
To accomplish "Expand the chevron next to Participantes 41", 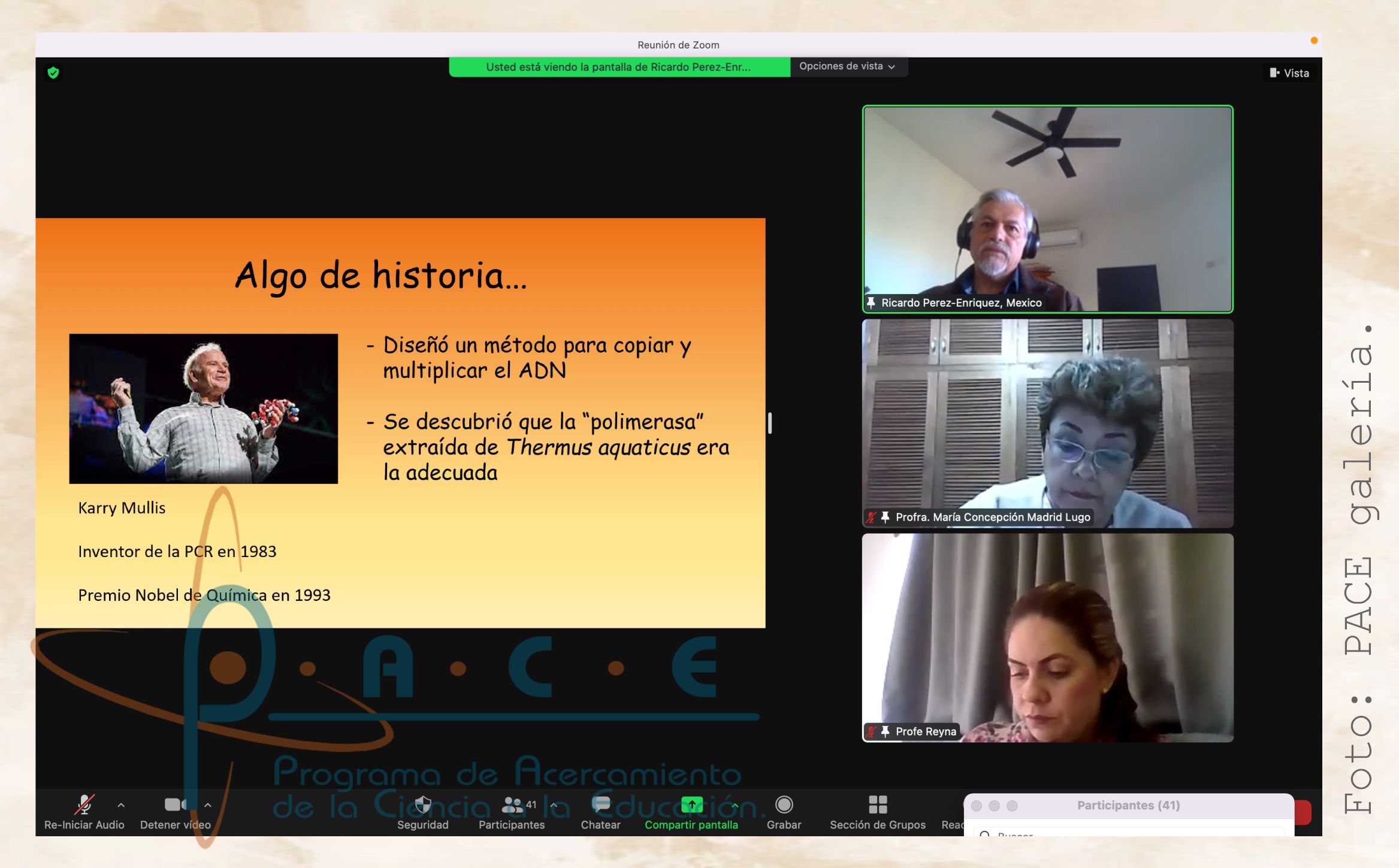I will tap(554, 805).
